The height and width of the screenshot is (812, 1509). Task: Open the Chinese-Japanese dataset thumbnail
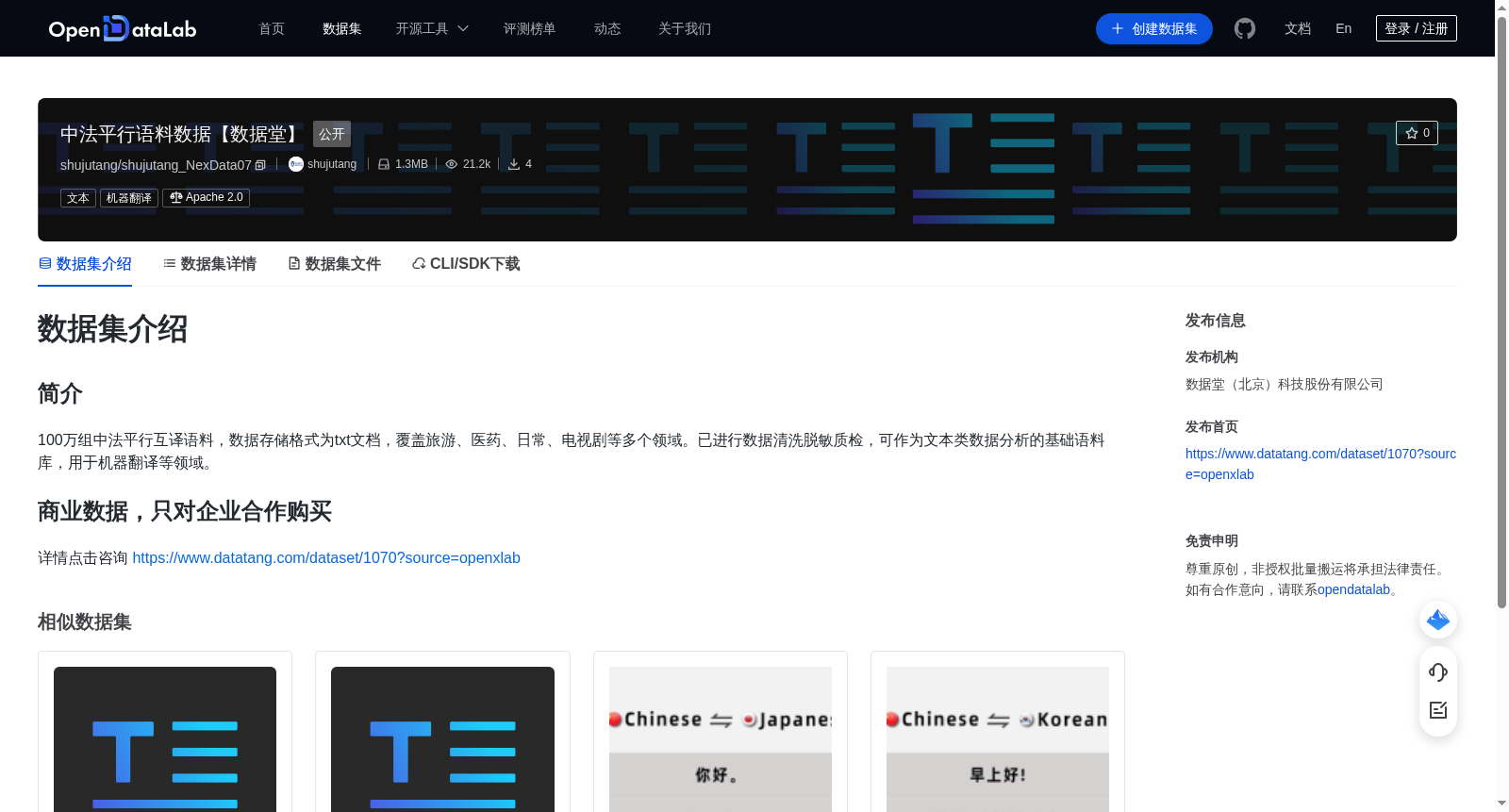coord(721,739)
